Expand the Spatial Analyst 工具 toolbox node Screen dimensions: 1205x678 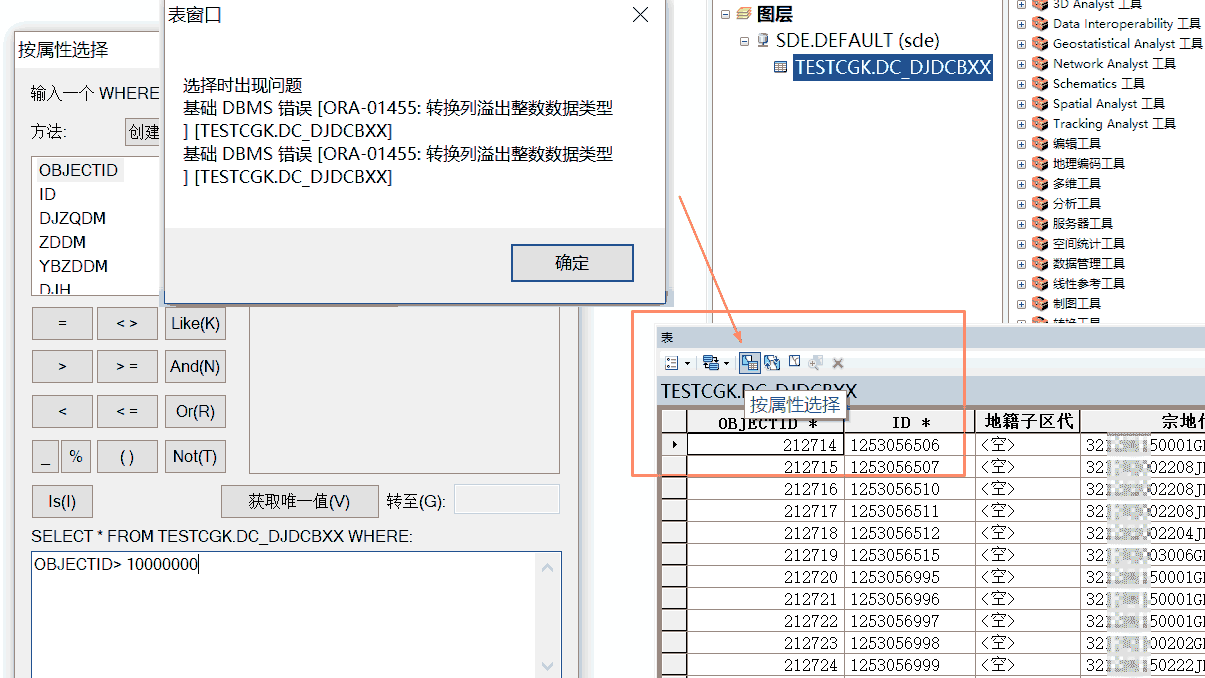(x=1023, y=103)
